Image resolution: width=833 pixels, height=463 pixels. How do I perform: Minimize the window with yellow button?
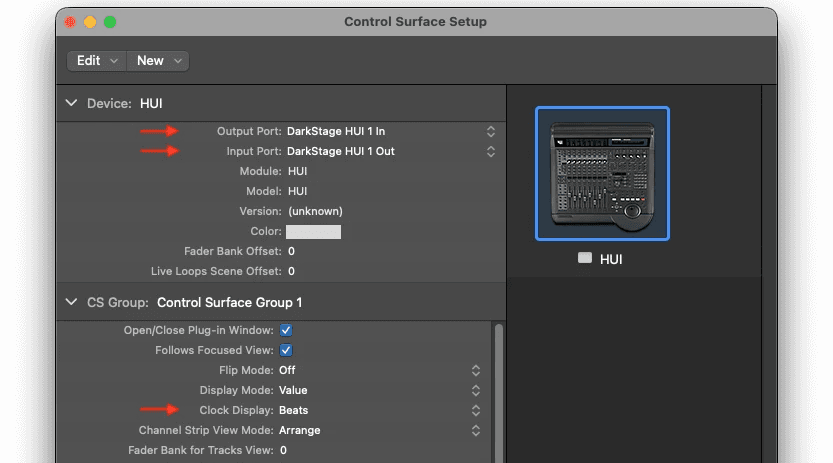pyautogui.click(x=90, y=22)
